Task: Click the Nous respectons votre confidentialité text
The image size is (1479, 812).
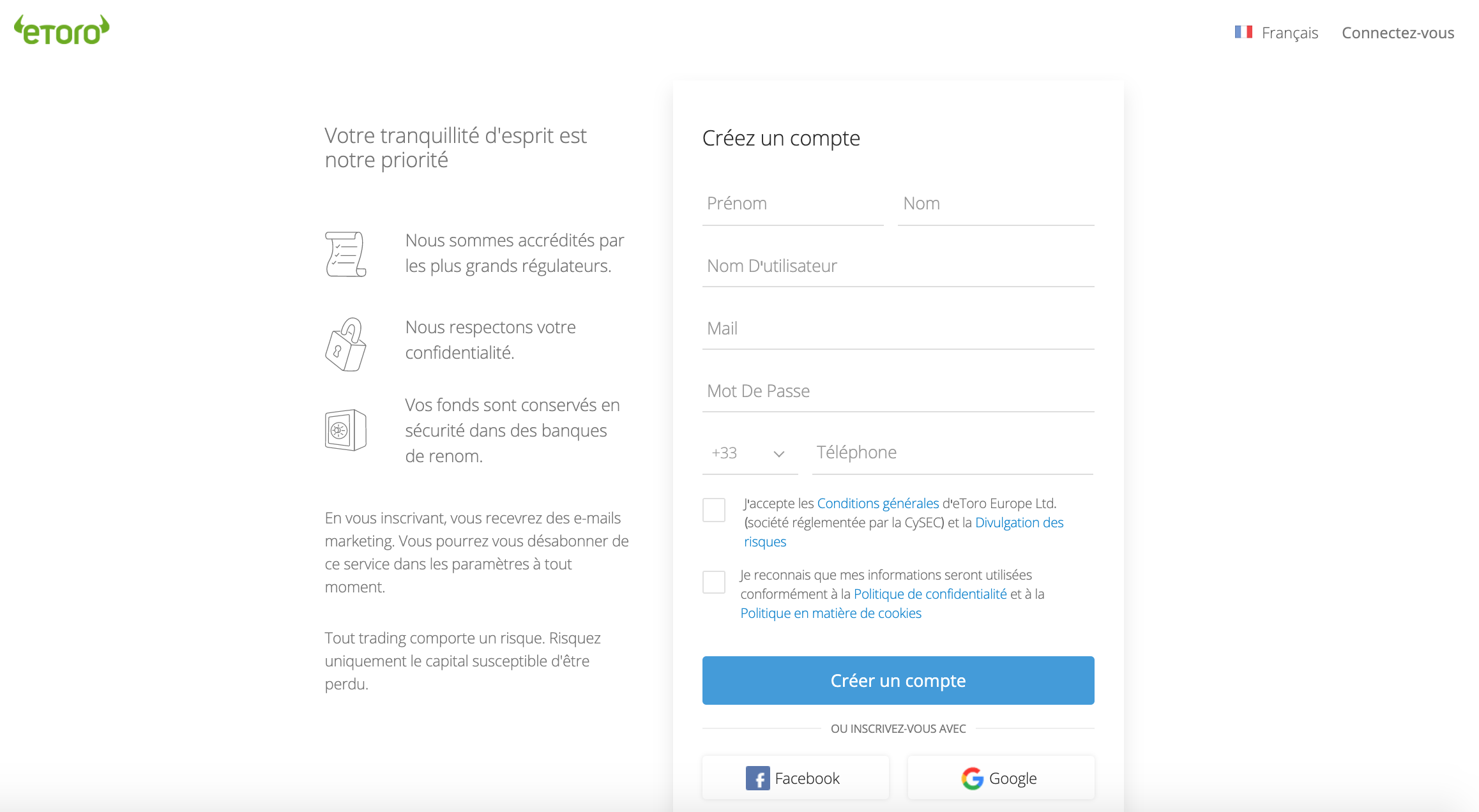Action: (x=490, y=340)
